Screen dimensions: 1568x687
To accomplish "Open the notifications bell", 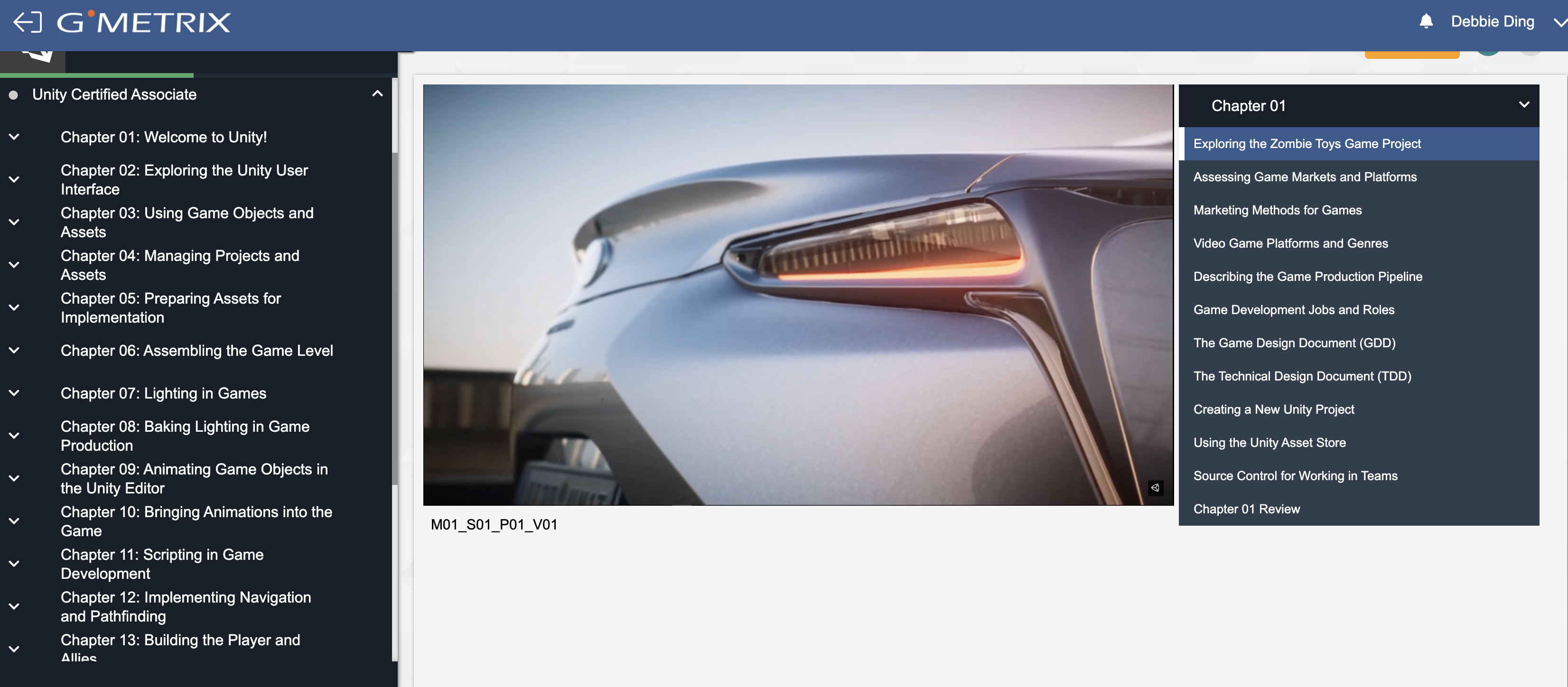I will click(x=1426, y=22).
